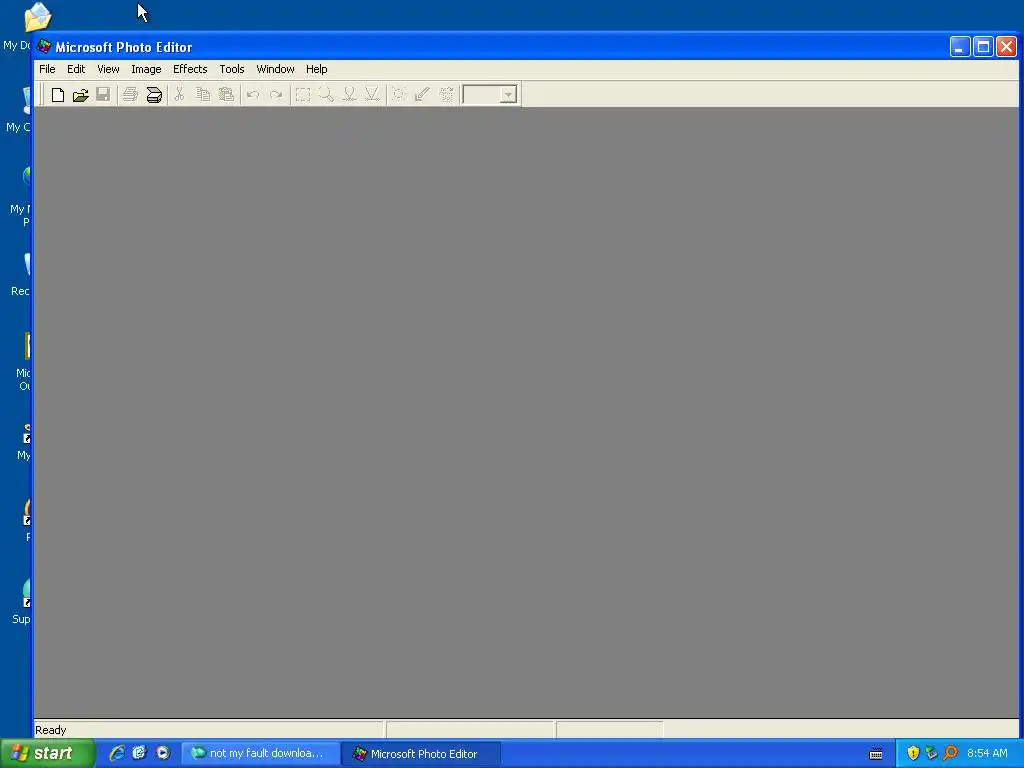Click the Image Balance sun icon
The height and width of the screenshot is (768, 1024).
(399, 95)
